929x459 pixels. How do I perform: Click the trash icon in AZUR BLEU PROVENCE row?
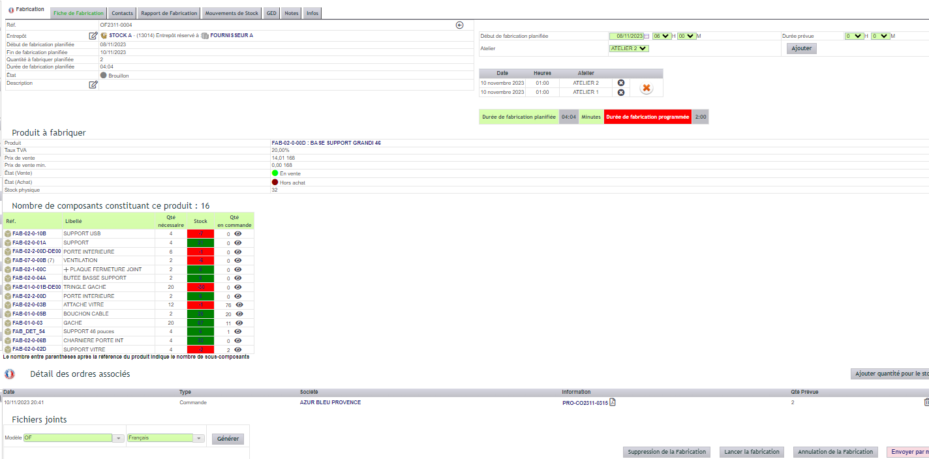point(926,402)
